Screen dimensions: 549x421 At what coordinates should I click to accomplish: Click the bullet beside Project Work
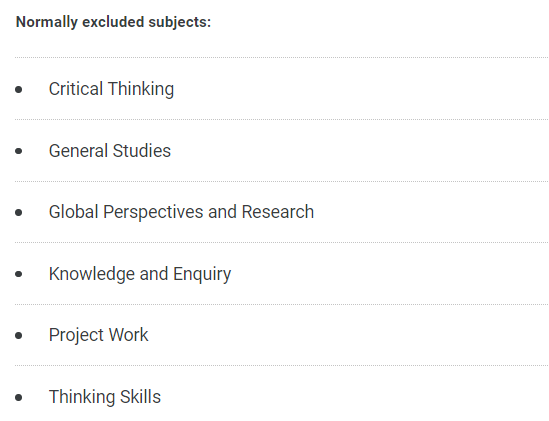point(19,336)
